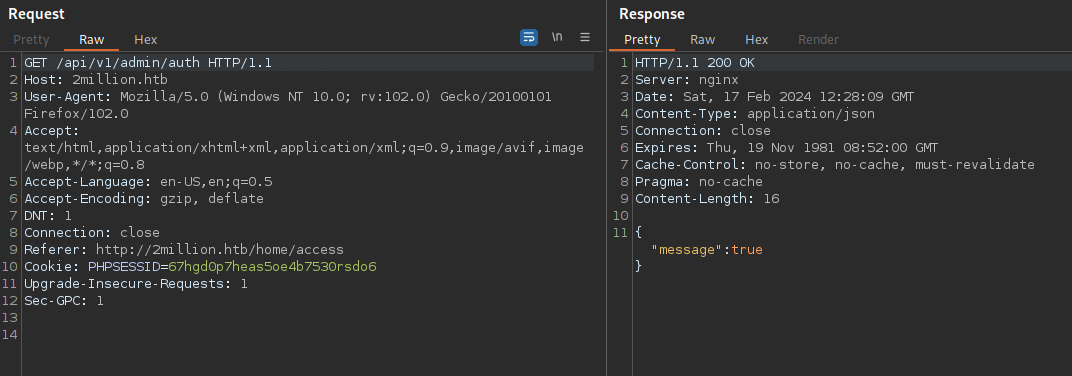Click the Accept-Language: en-US header
This screenshot has width=1072, height=376.
click(x=148, y=182)
